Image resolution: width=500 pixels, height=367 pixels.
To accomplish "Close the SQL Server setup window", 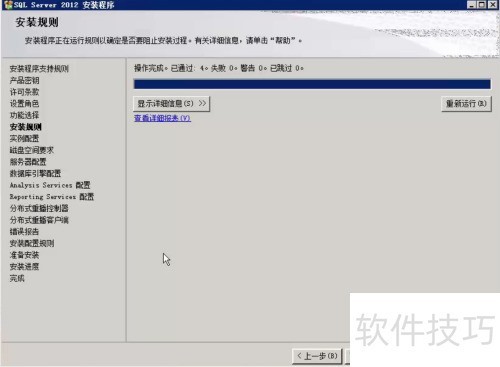I will tap(492, 5).
